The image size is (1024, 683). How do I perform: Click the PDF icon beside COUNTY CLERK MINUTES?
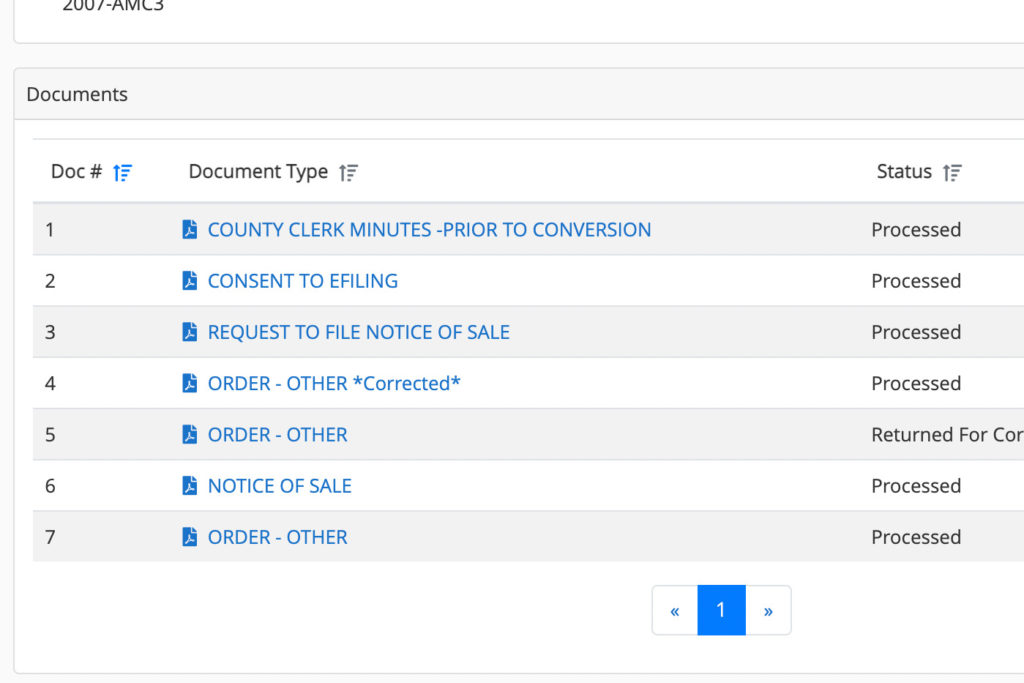[190, 230]
